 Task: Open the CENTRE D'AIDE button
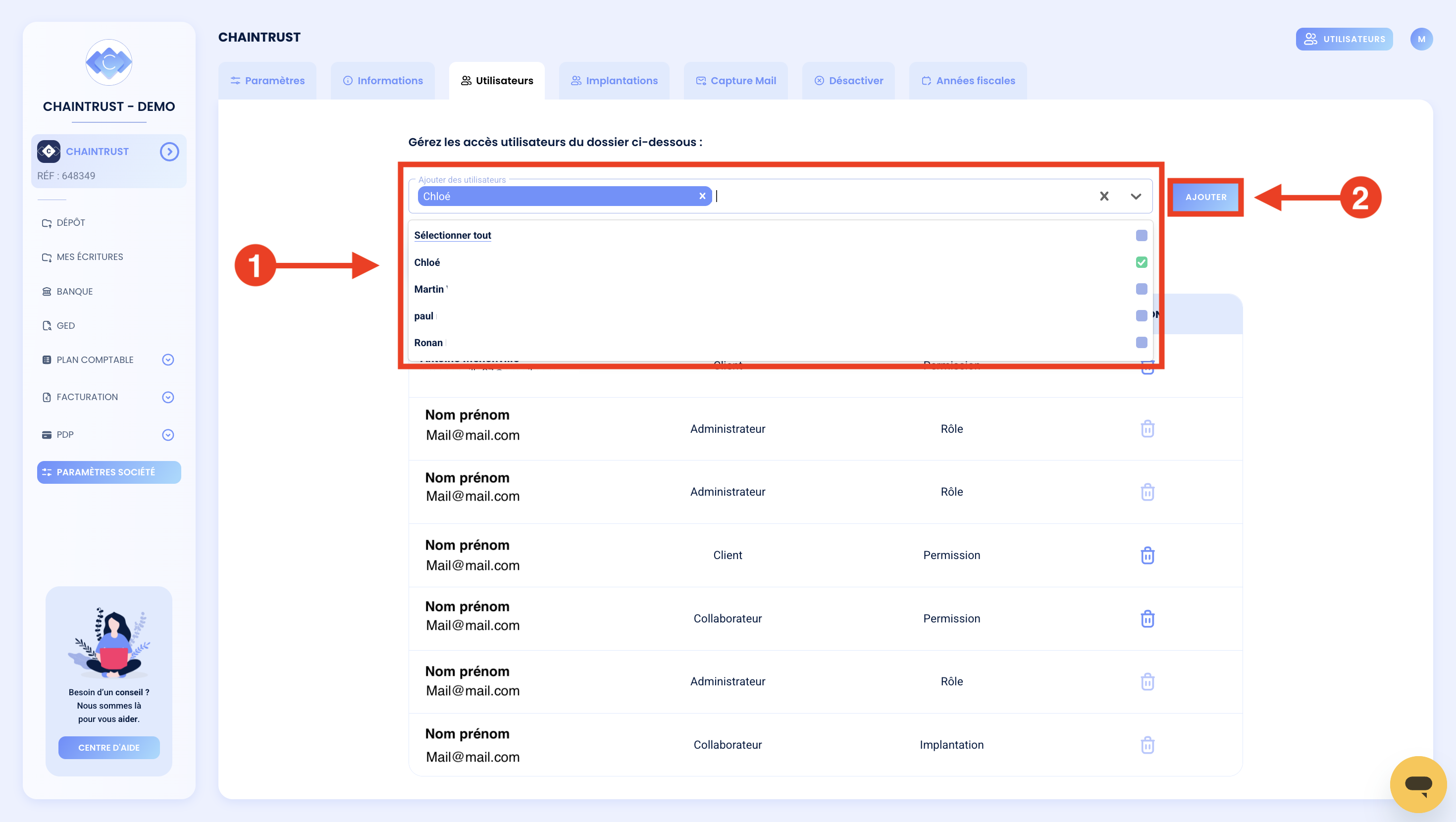109,747
